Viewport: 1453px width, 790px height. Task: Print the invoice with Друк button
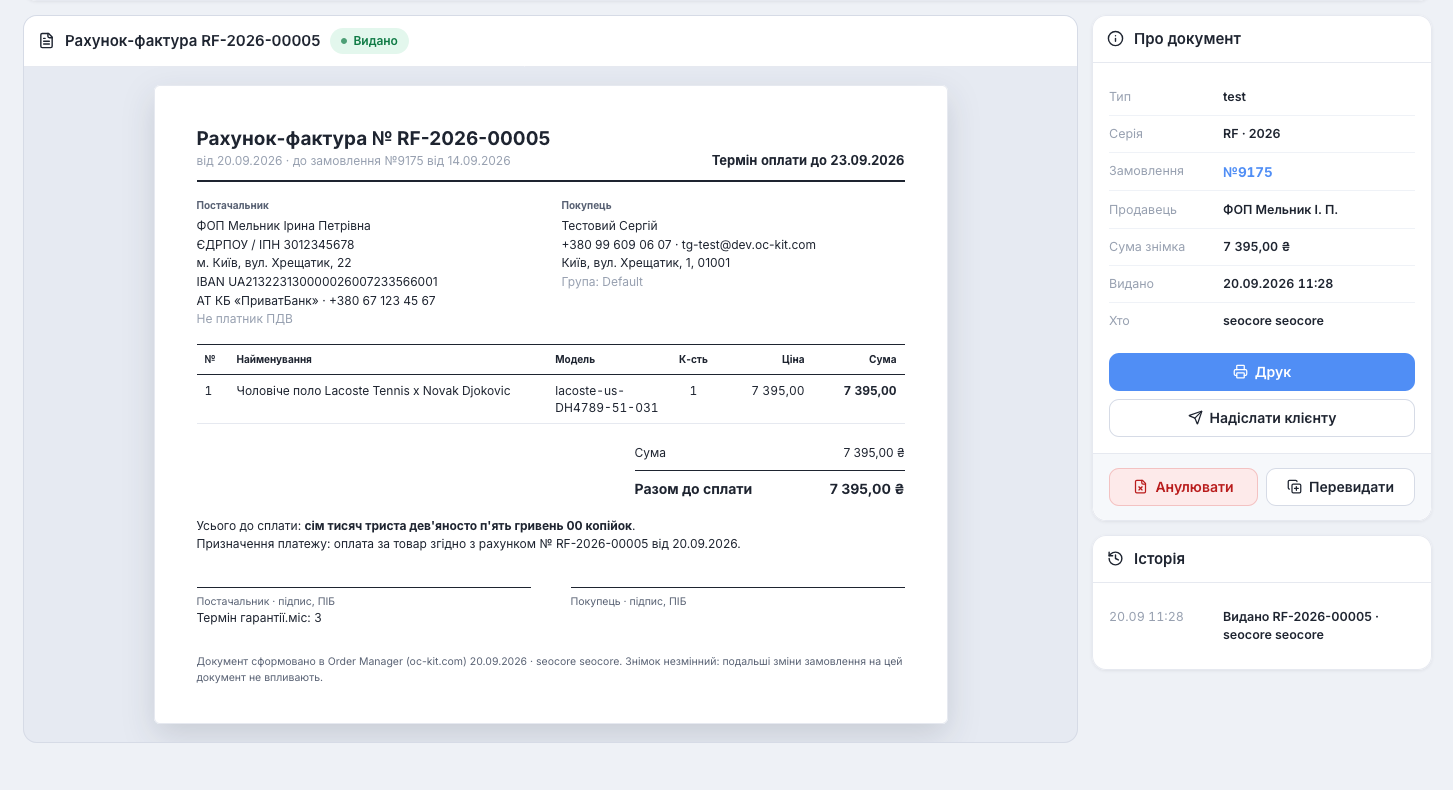tap(1262, 372)
